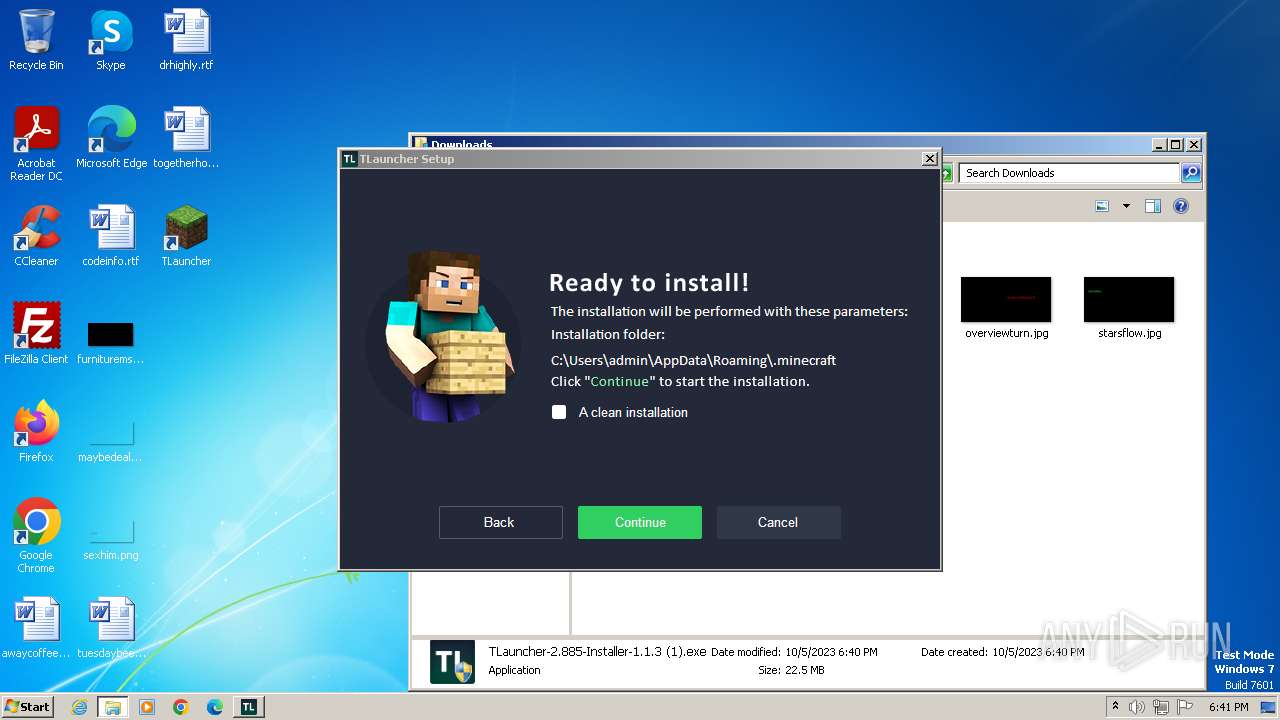Open TLauncher desktop shortcut
This screenshot has width=1280, height=720.
[186, 236]
